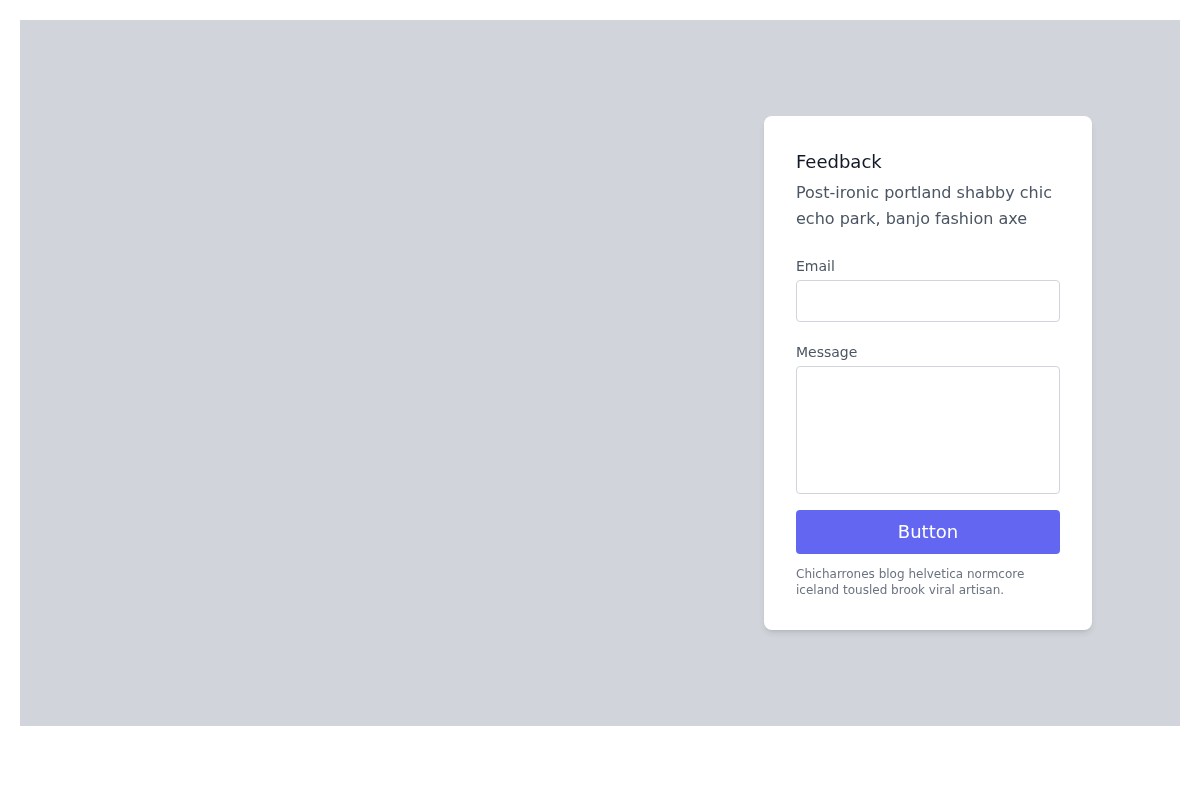Place cursor in the Message box
Screen dimensions: 1200x800
click(928, 429)
